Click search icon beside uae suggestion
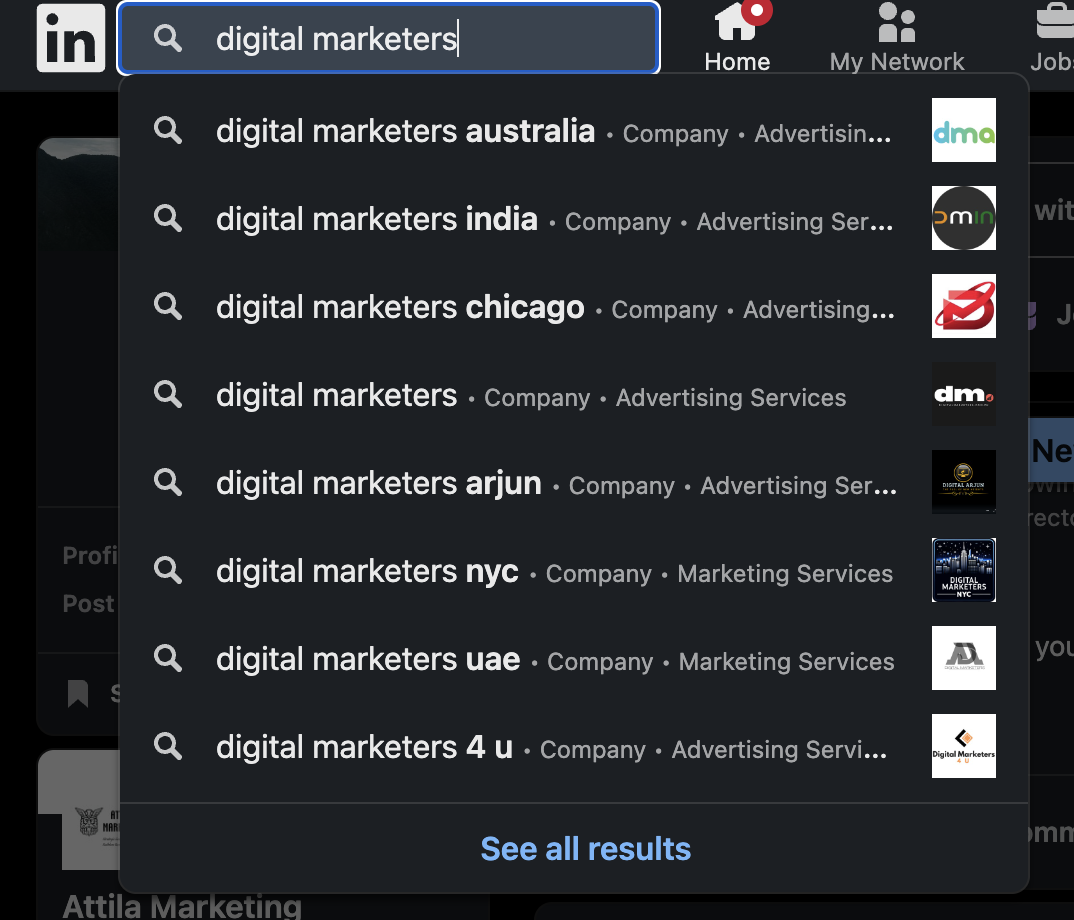 point(168,658)
